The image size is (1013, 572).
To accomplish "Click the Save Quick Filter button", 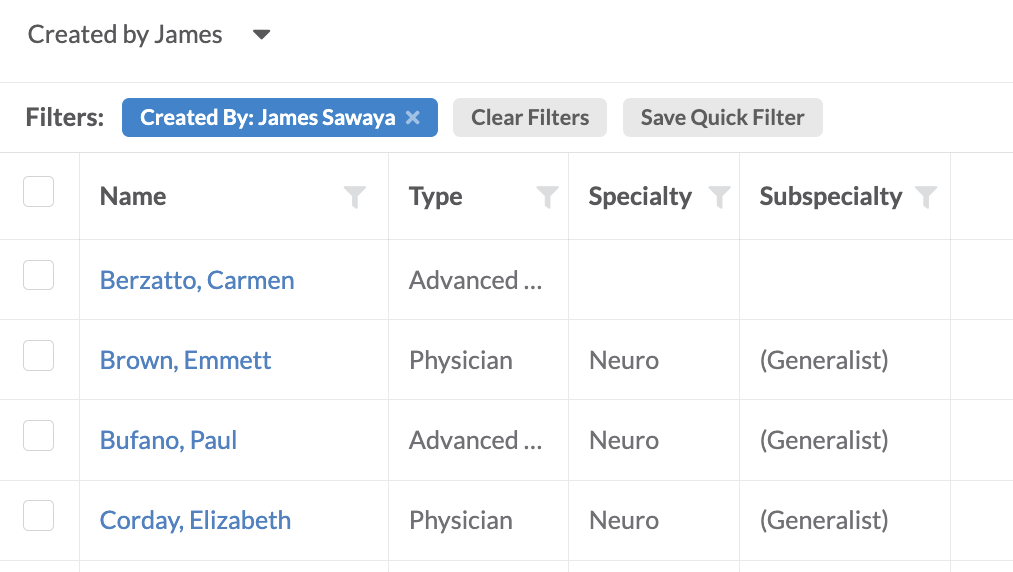I will pyautogui.click(x=722, y=118).
